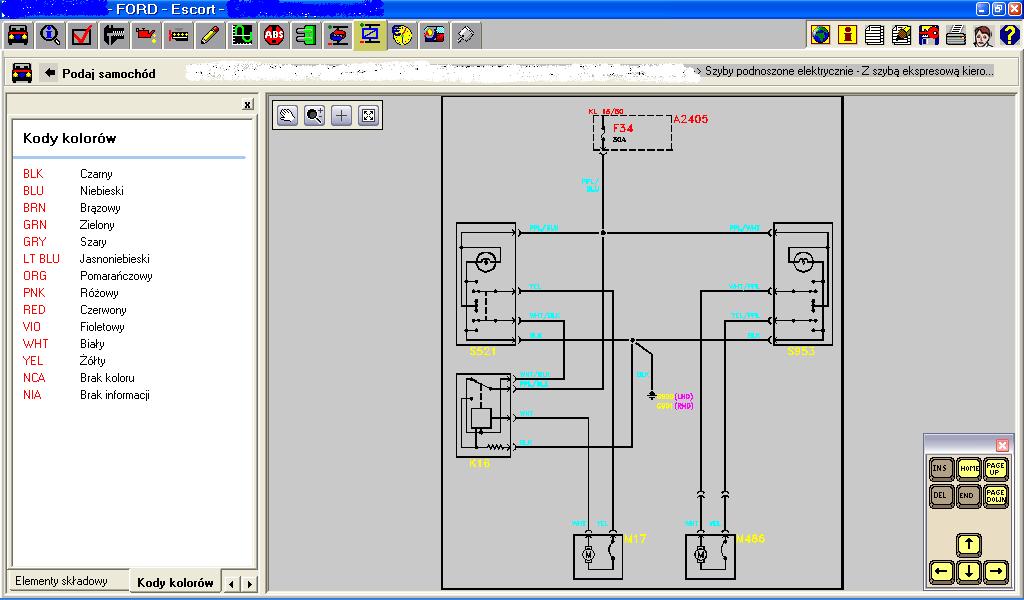This screenshot has width=1024, height=600.
Task: Click the END key on the keypad
Action: (968, 496)
